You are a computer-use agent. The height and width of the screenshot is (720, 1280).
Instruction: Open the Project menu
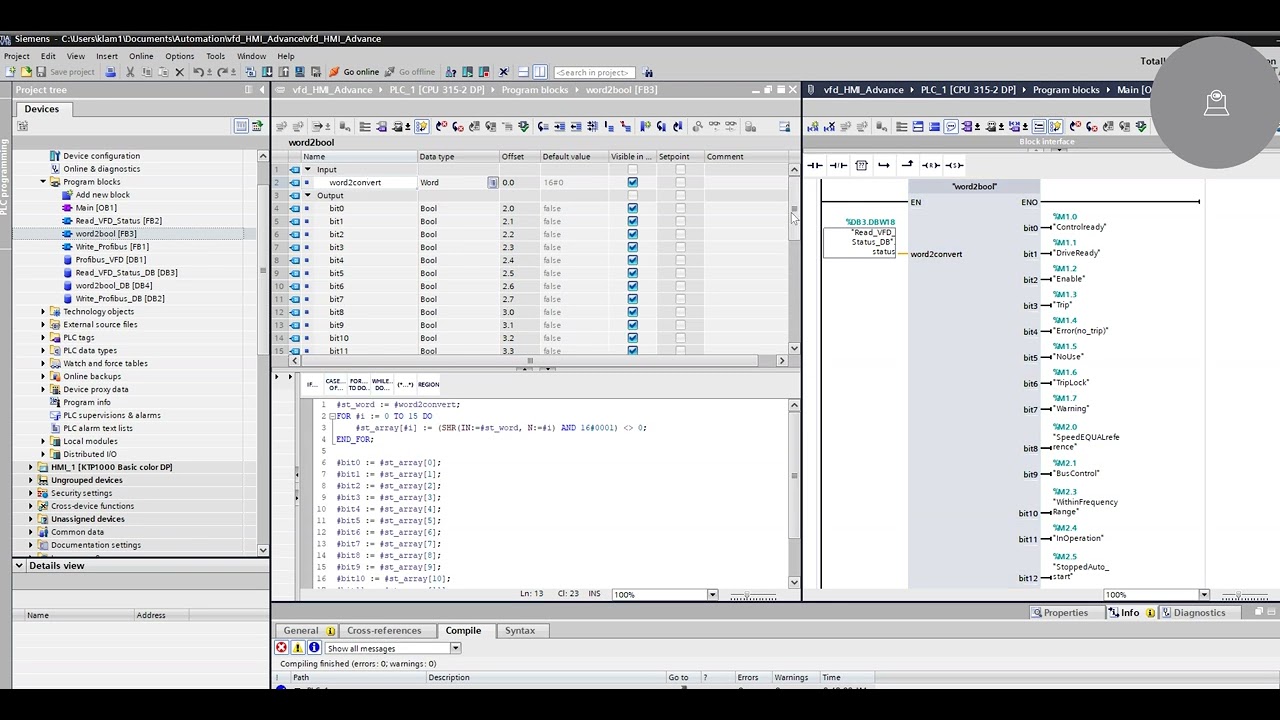16,56
